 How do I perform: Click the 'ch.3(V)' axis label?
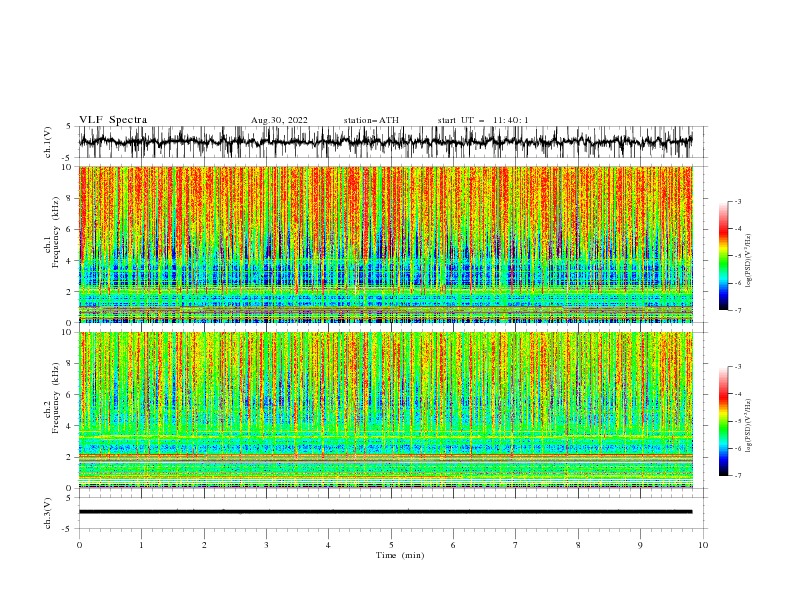(48, 513)
